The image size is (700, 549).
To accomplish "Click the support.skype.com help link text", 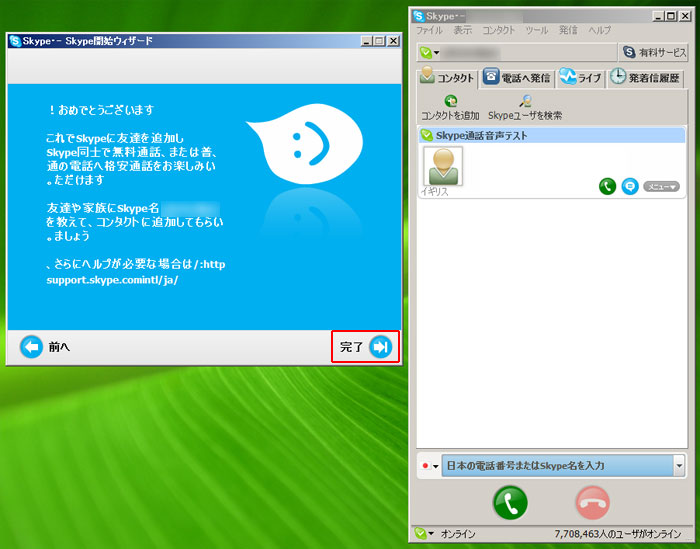I will (112, 280).
